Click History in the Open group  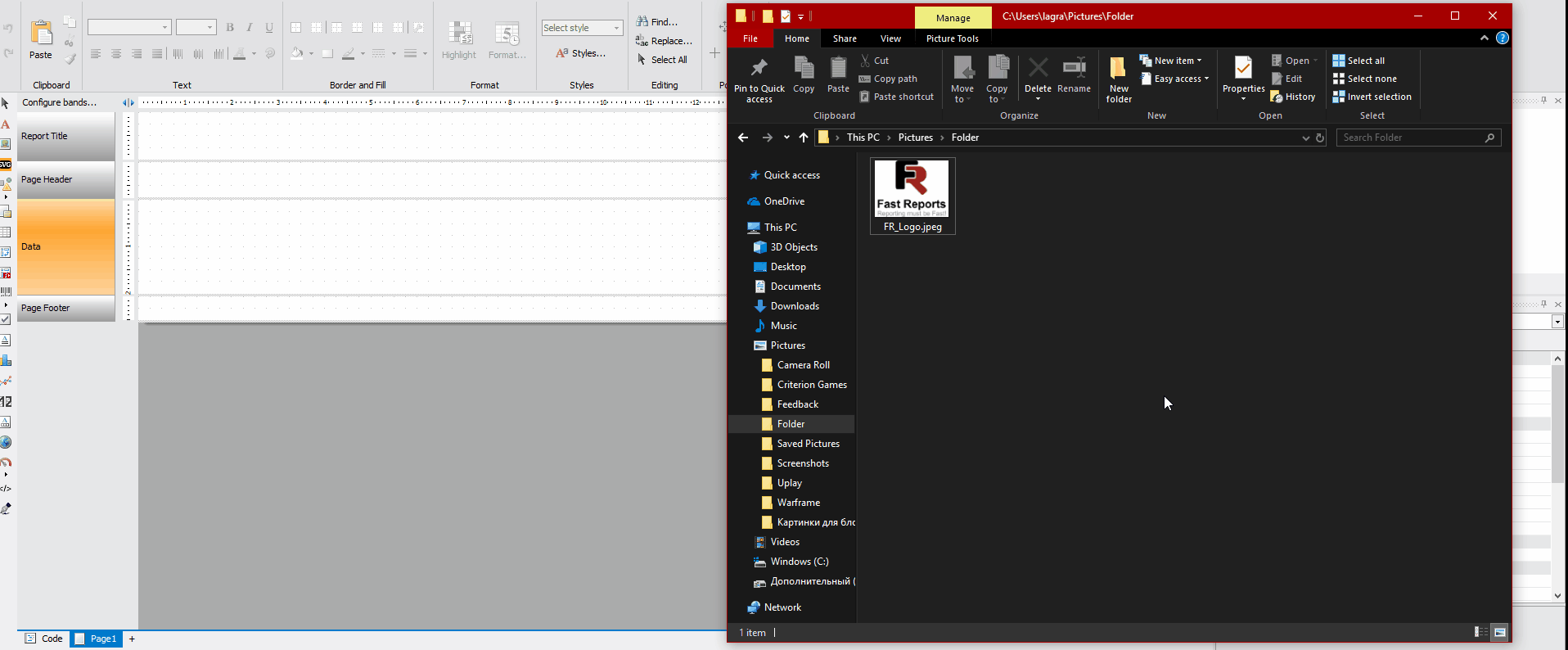pyautogui.click(x=1293, y=97)
